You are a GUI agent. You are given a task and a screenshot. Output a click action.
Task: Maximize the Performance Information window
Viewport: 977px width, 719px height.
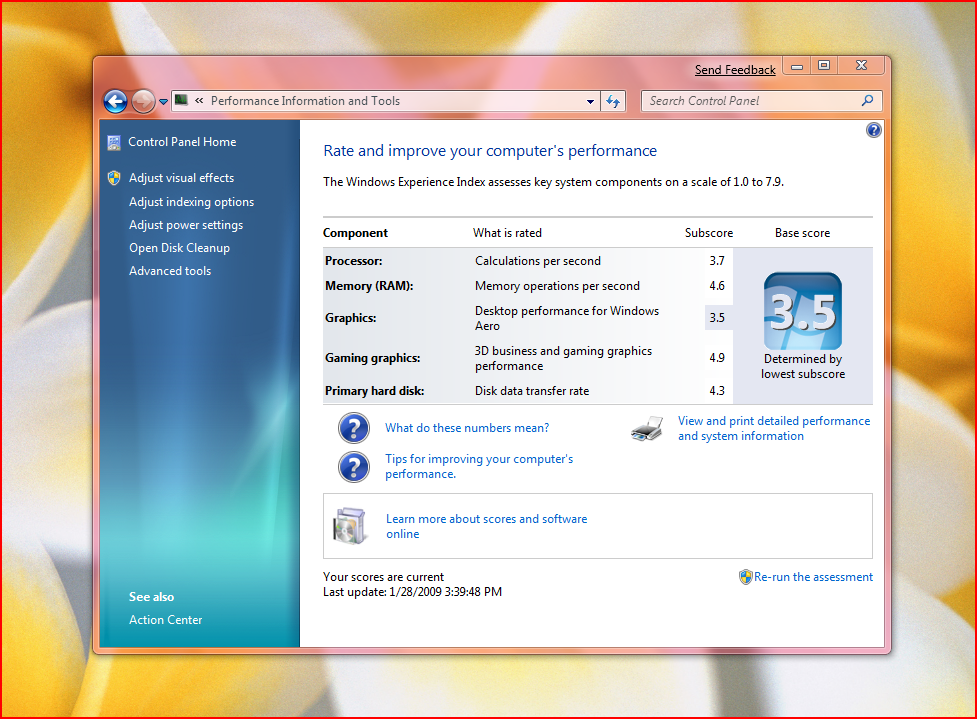tap(824, 65)
